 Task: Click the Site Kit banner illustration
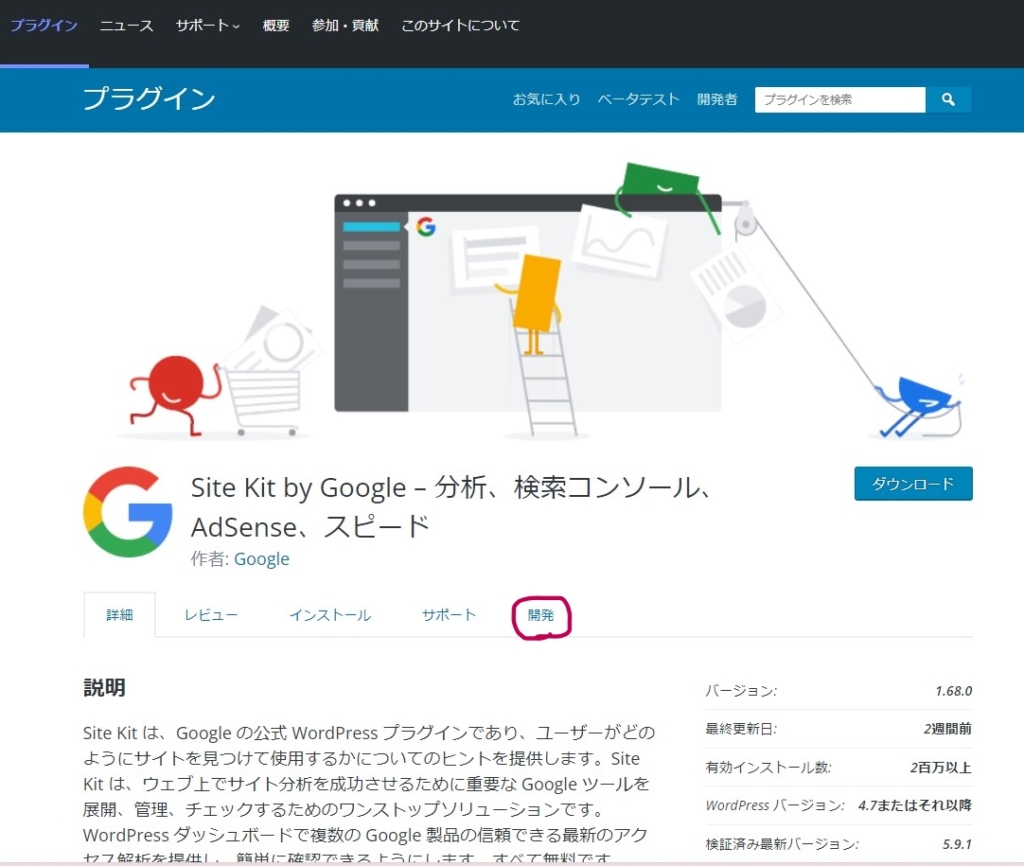(542, 299)
